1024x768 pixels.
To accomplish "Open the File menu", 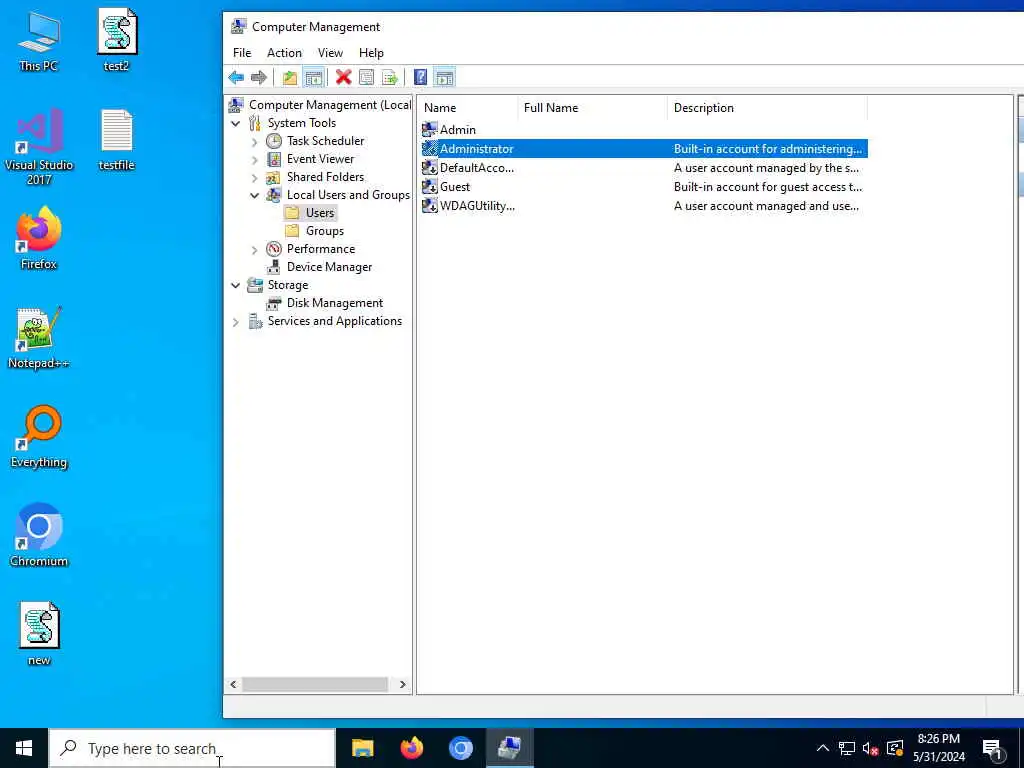I will (242, 53).
